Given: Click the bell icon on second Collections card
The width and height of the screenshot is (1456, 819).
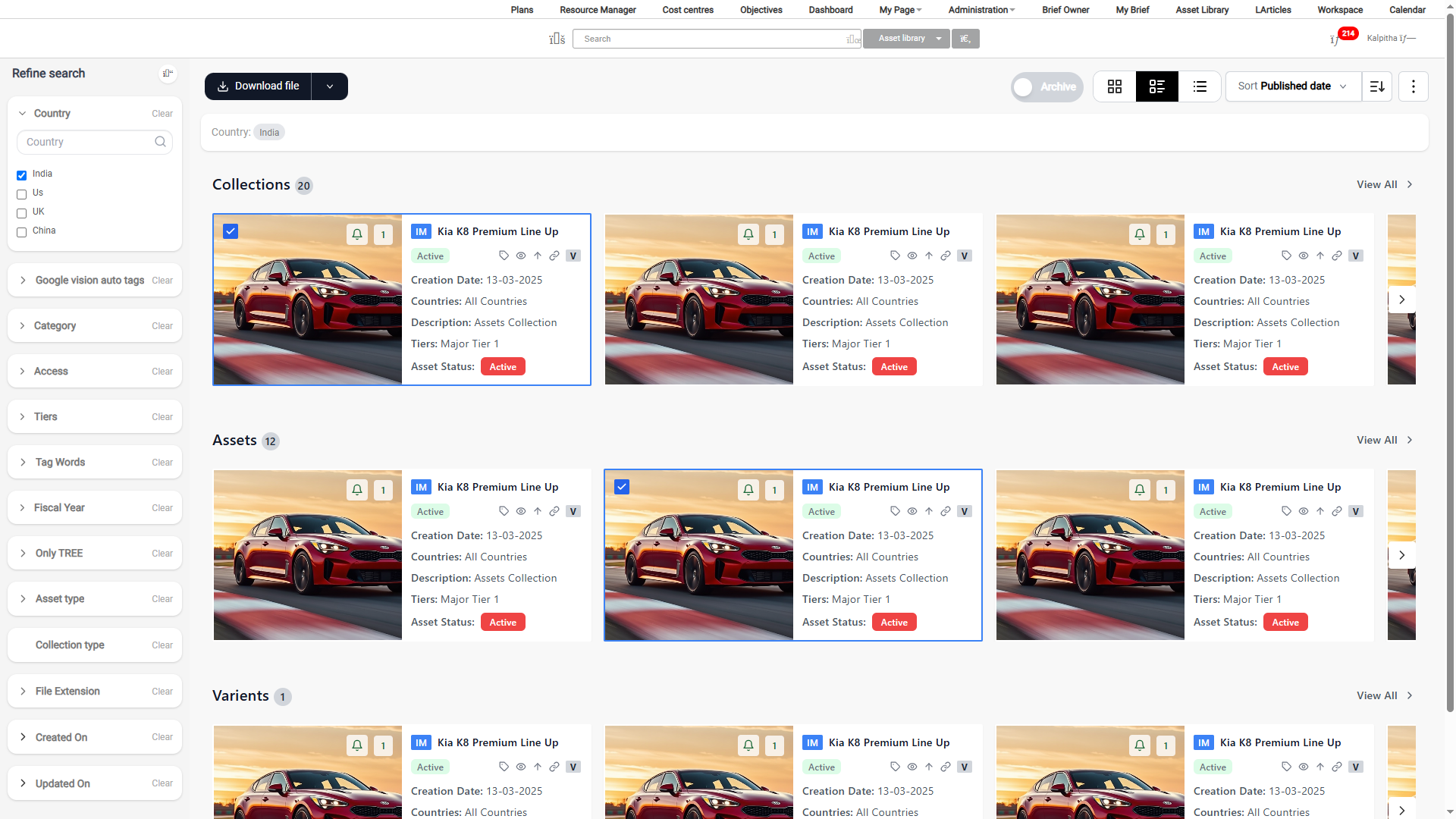Looking at the screenshot, I should pos(748,234).
